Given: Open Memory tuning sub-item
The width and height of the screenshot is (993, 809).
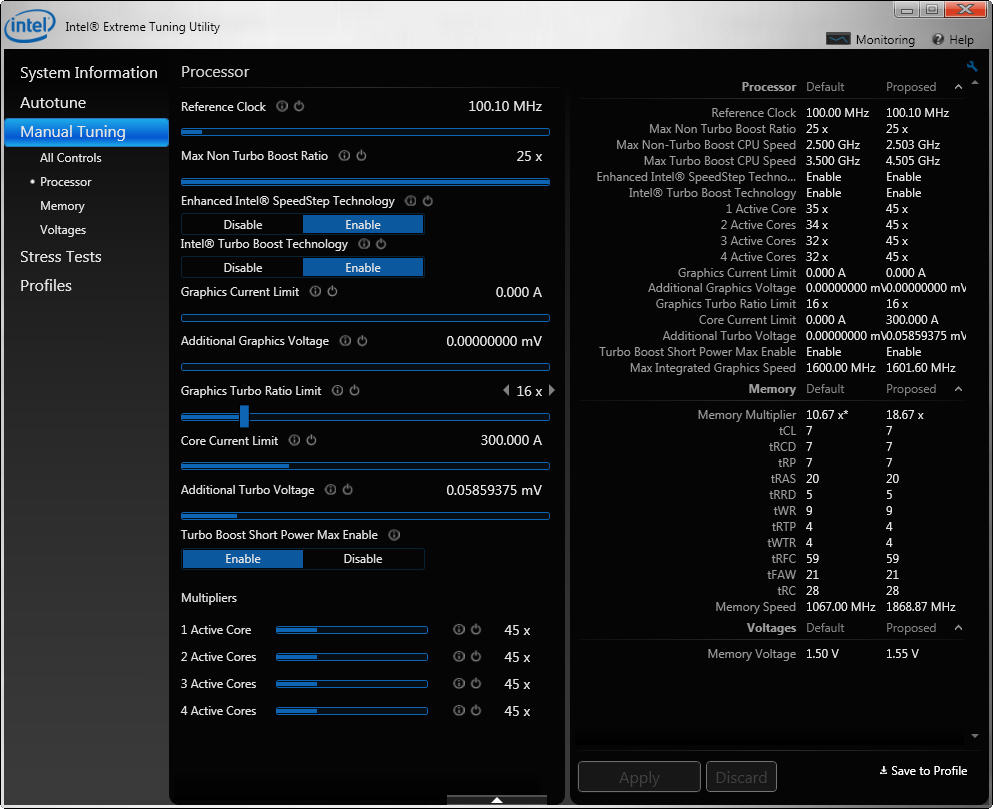Looking at the screenshot, I should tap(62, 206).
